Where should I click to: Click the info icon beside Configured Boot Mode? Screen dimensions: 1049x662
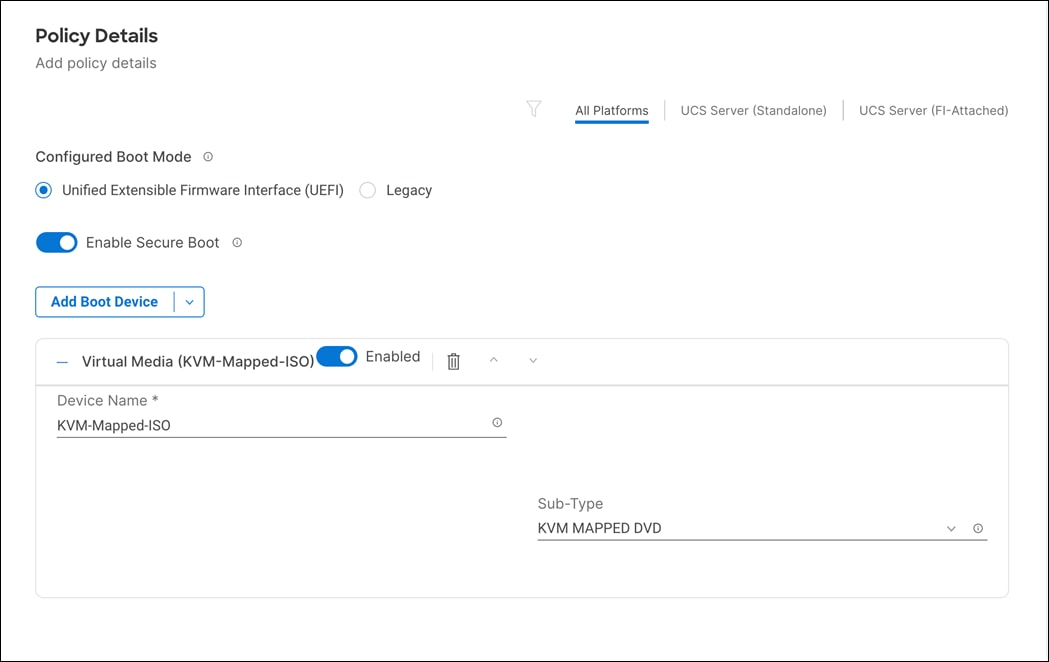point(207,156)
